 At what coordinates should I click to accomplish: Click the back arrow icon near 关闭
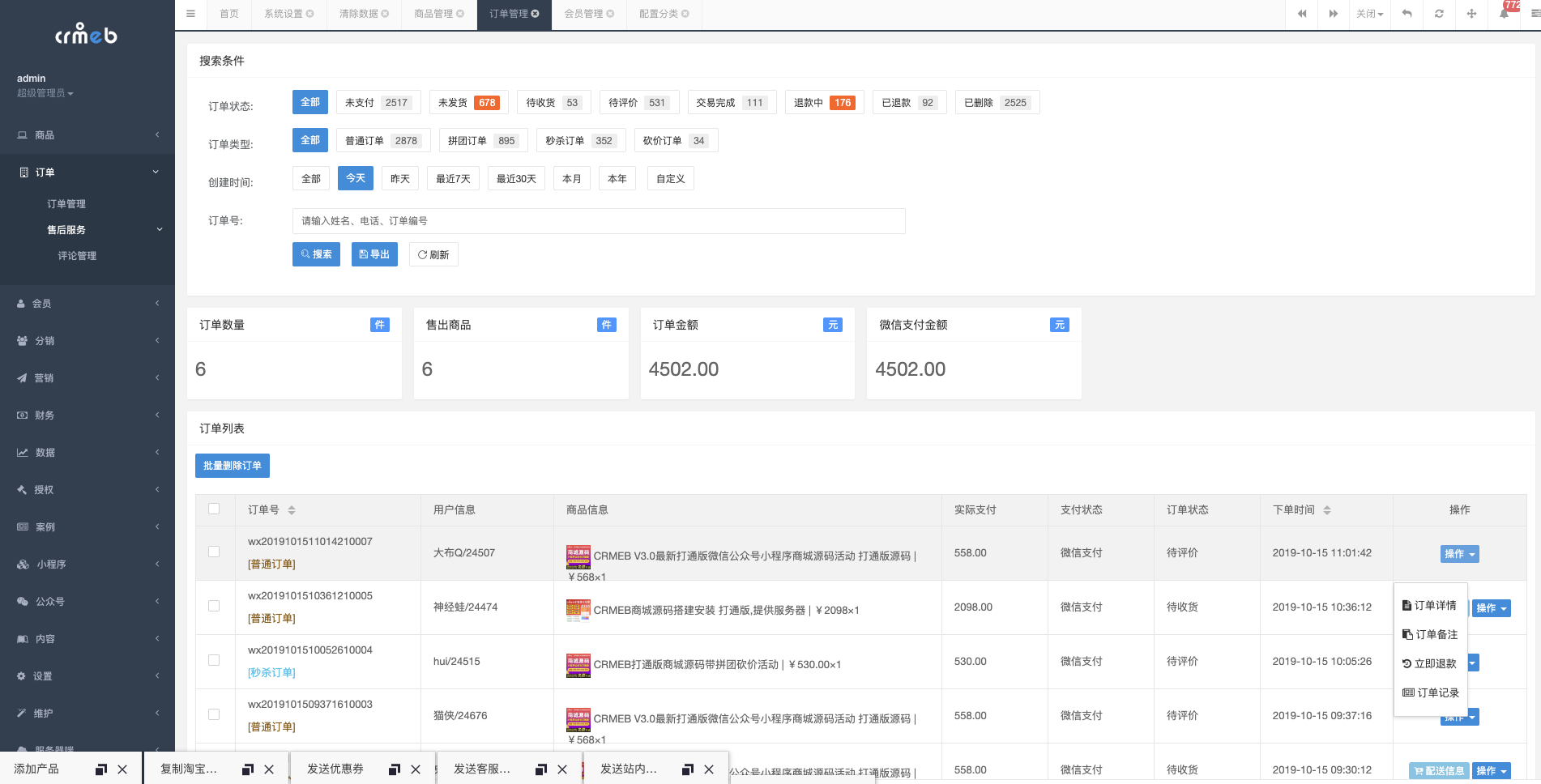[x=1407, y=14]
